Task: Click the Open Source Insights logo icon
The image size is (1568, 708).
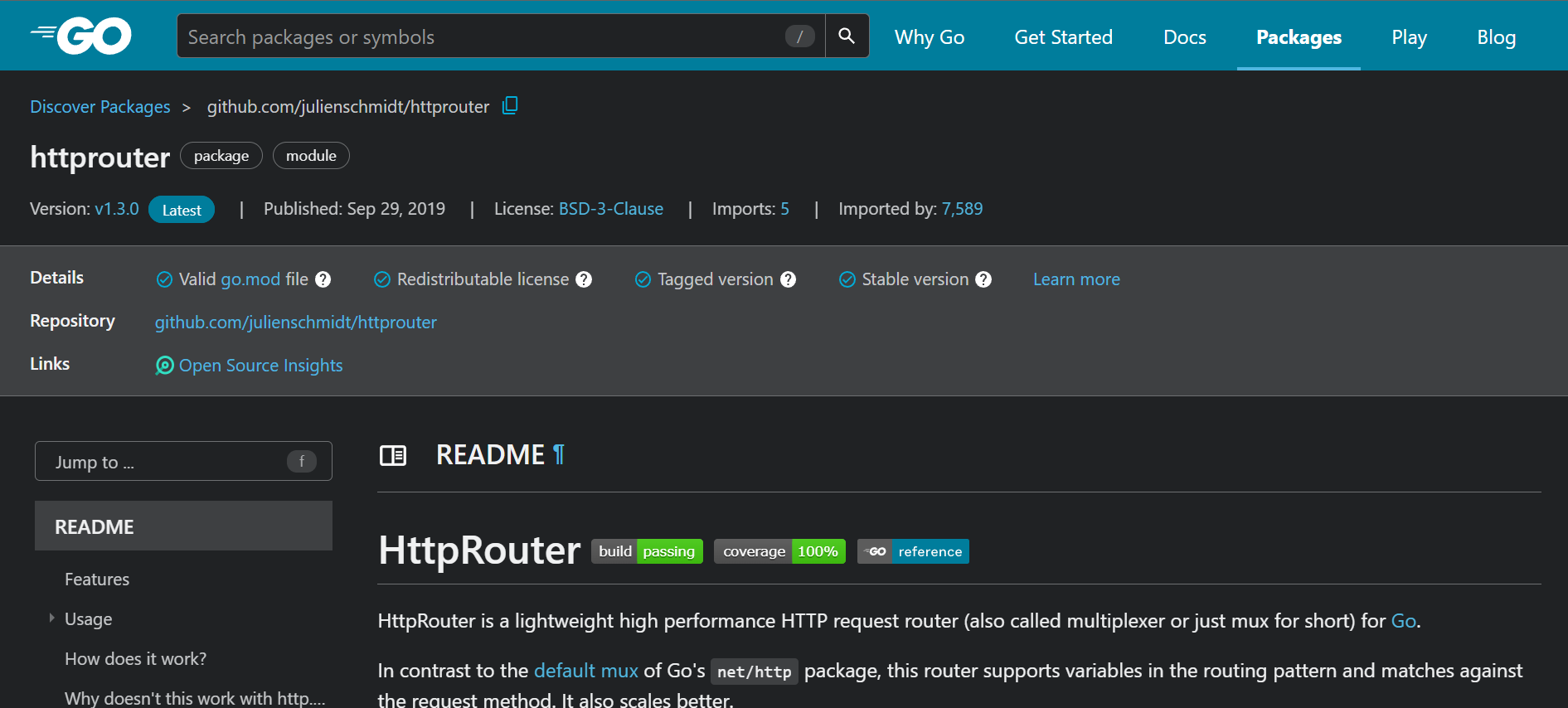Action: pos(165,366)
